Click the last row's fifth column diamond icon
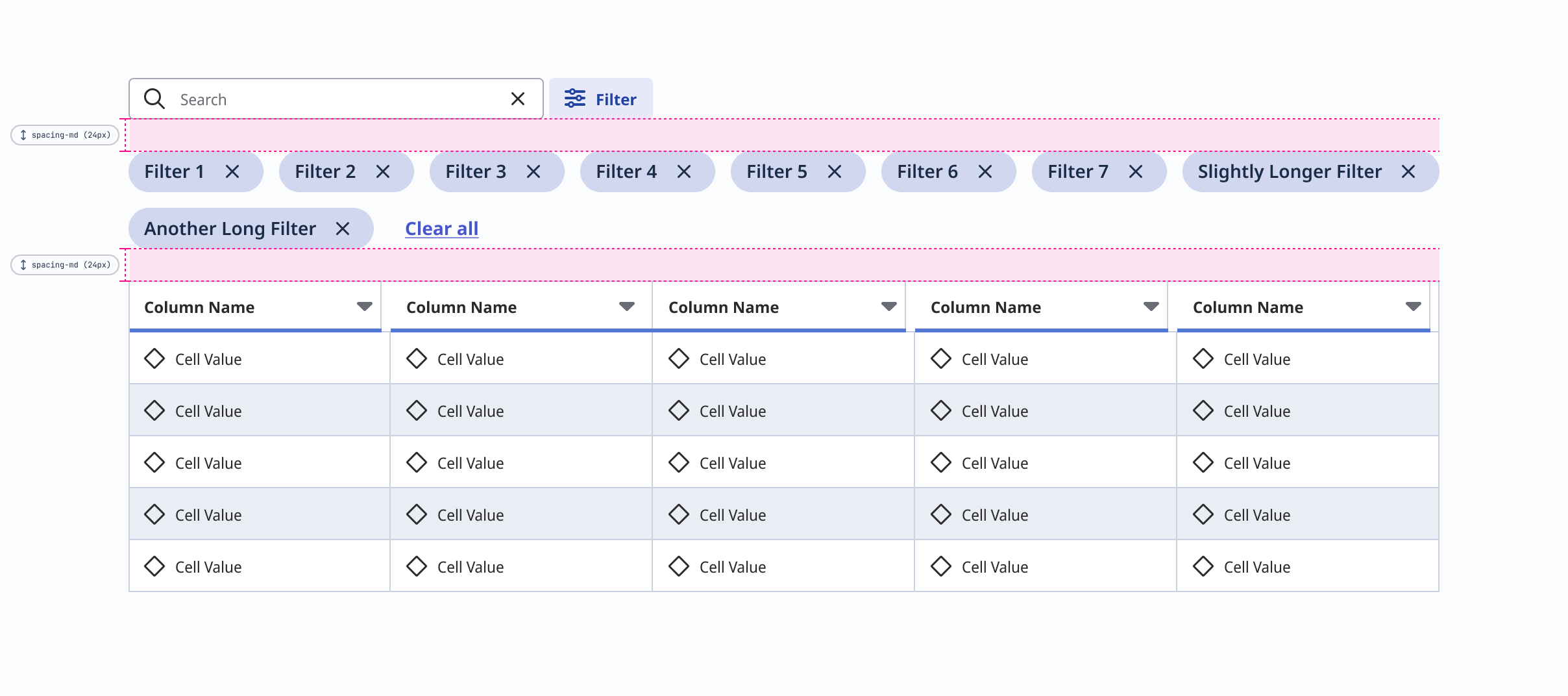This screenshot has height=696, width=1568. click(x=1203, y=566)
